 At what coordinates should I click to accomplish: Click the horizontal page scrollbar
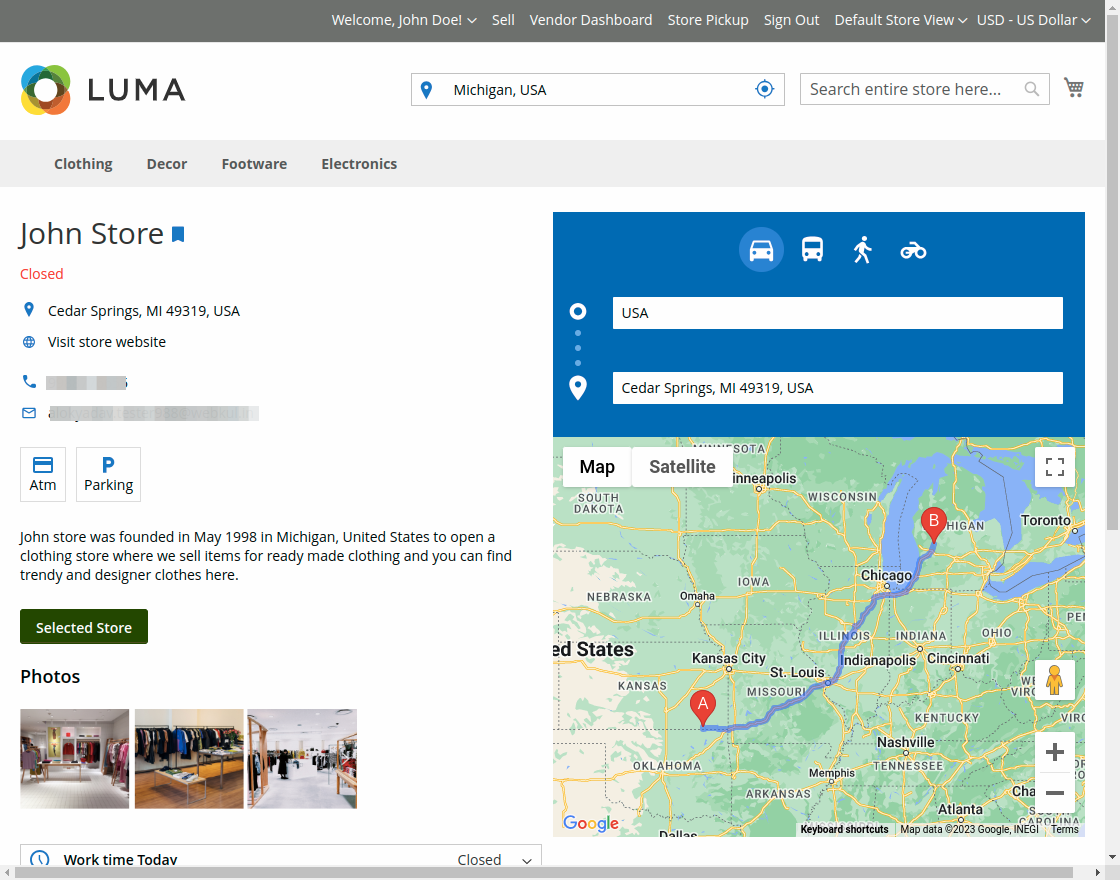pos(544,873)
